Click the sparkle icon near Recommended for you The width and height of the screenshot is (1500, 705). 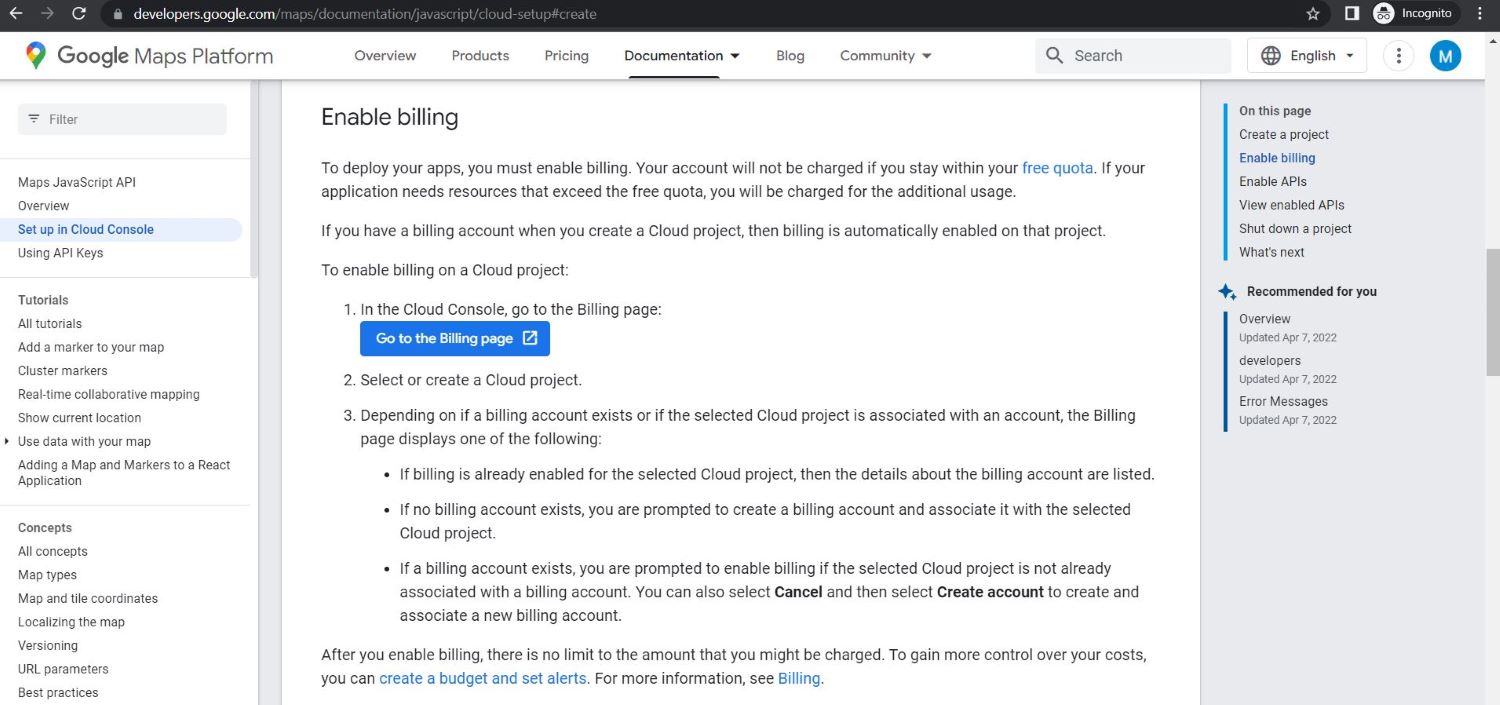(1227, 292)
